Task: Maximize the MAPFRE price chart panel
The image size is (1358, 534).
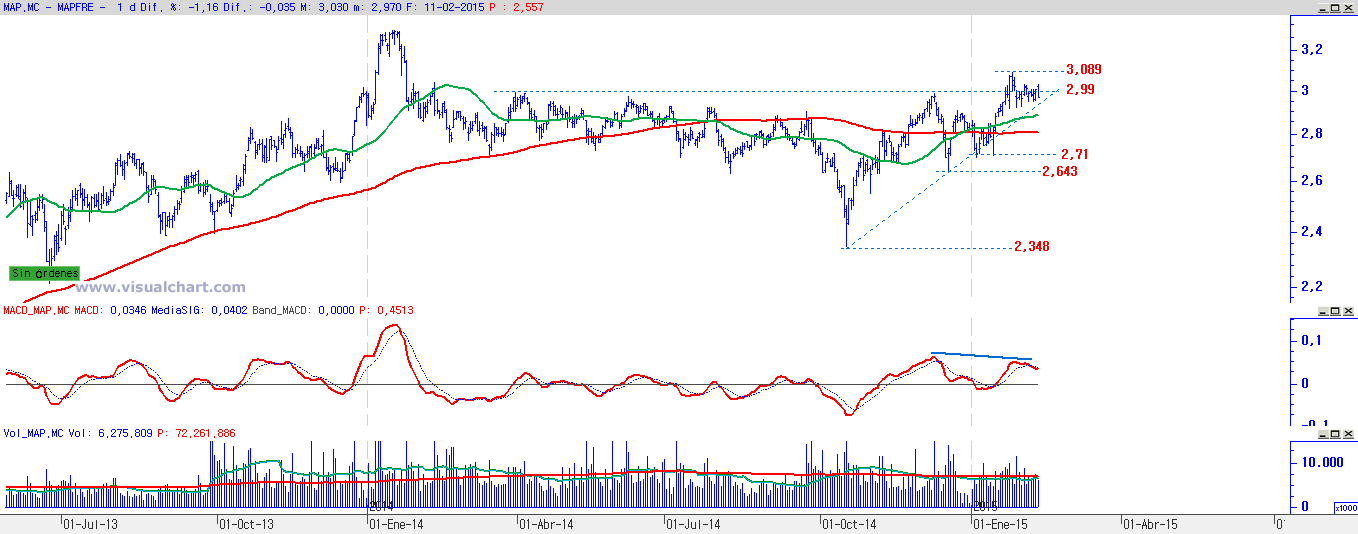Action: click(x=1335, y=8)
